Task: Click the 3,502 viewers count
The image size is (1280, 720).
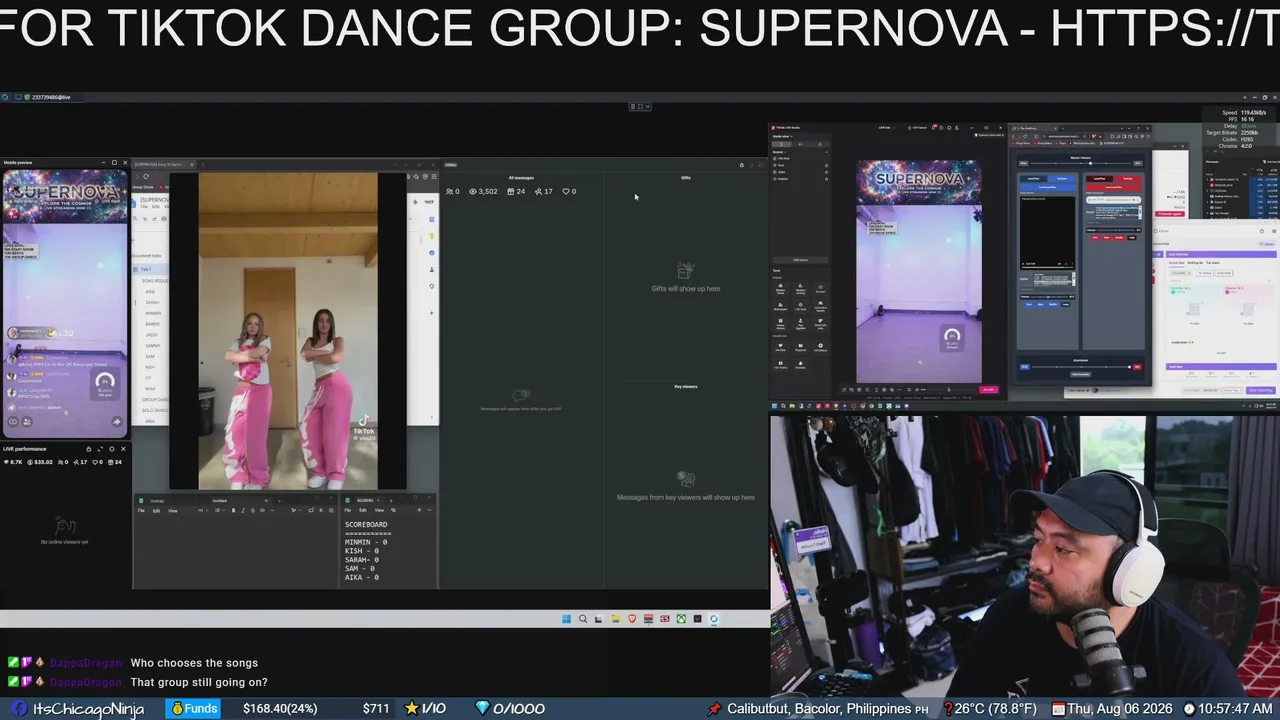Action: click(484, 191)
